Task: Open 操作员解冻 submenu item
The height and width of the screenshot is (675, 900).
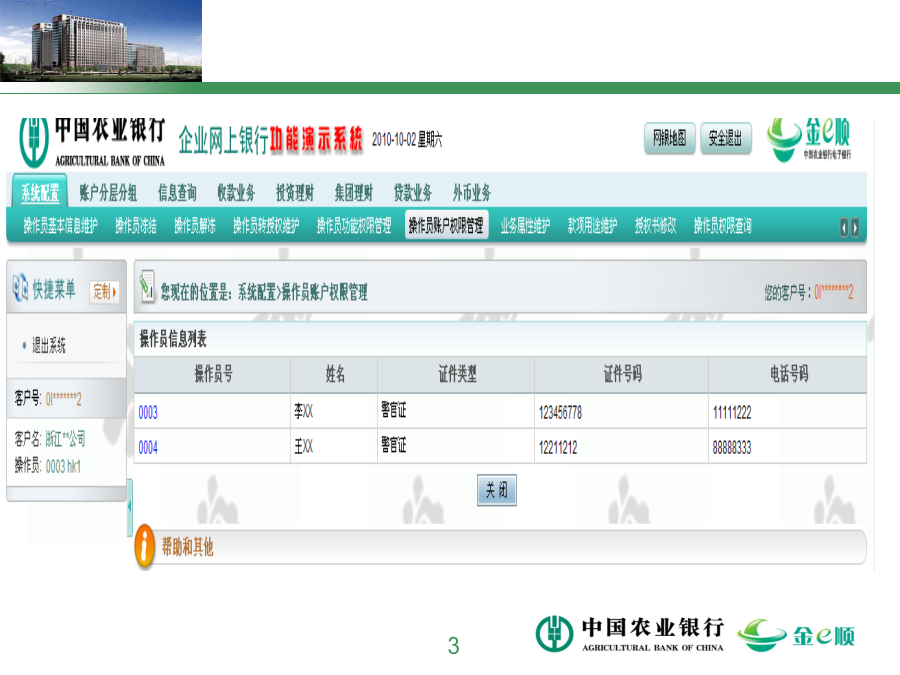Action: point(195,226)
